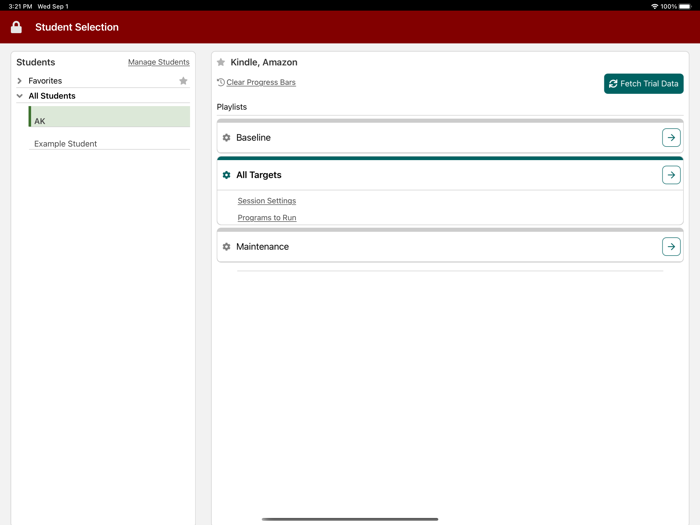
Task: Start the Maintenance playlist arrow button
Action: click(671, 246)
